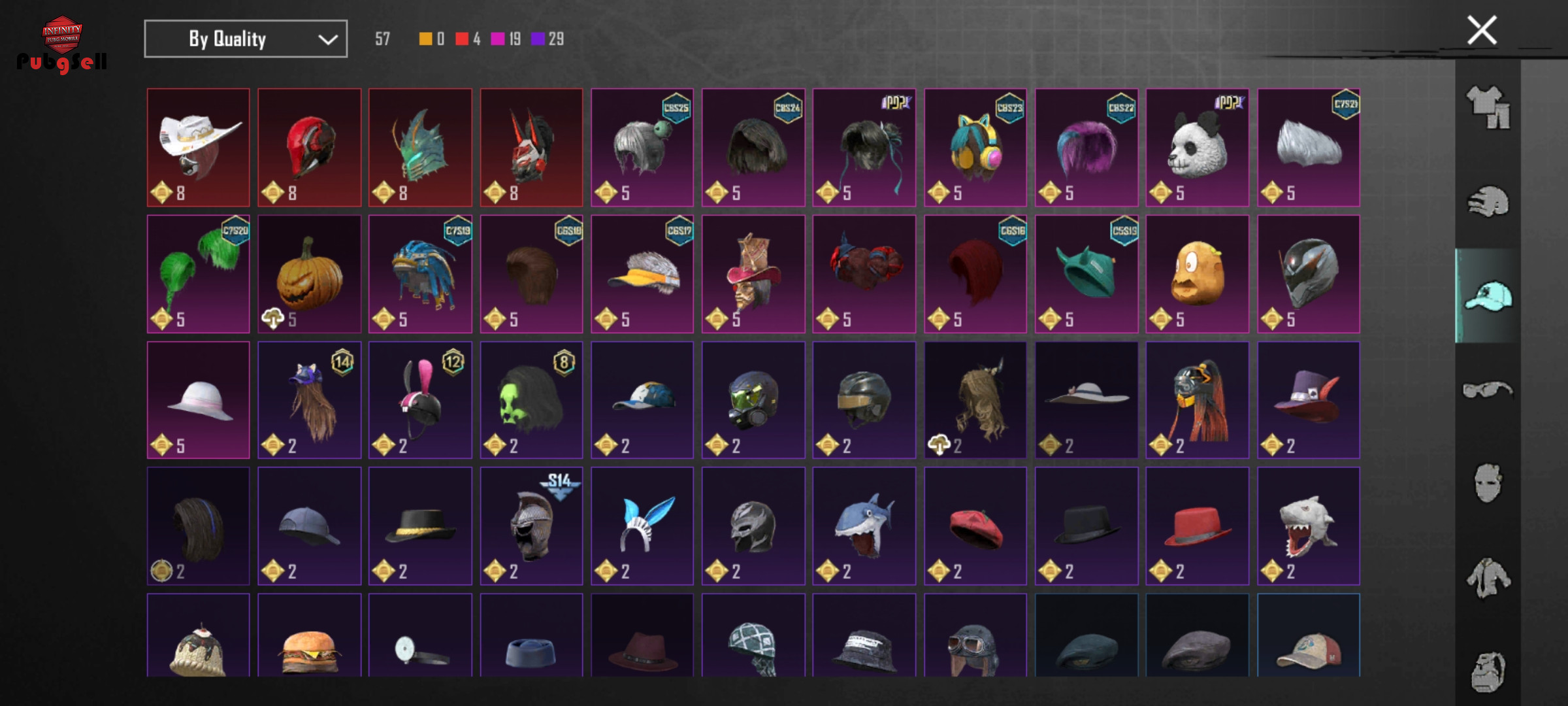Screen dimensions: 1568x706
Task: Switch to the cyan cap headwear category
Action: tap(1488, 295)
